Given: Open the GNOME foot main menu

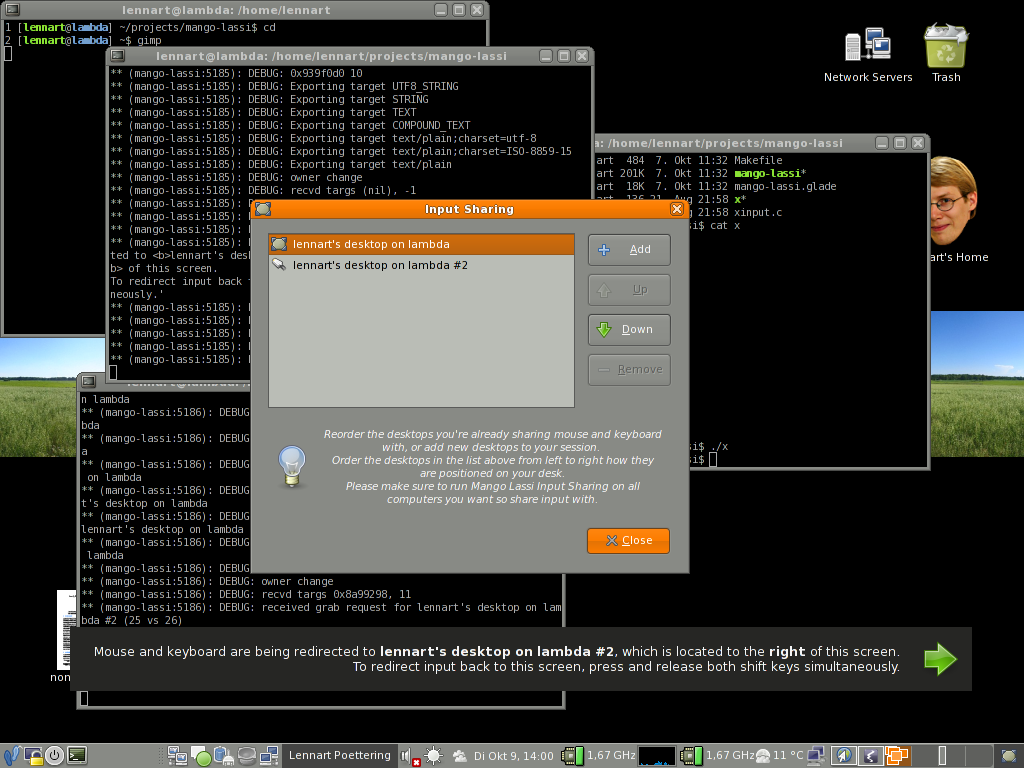Looking at the screenshot, I should click(x=12, y=756).
